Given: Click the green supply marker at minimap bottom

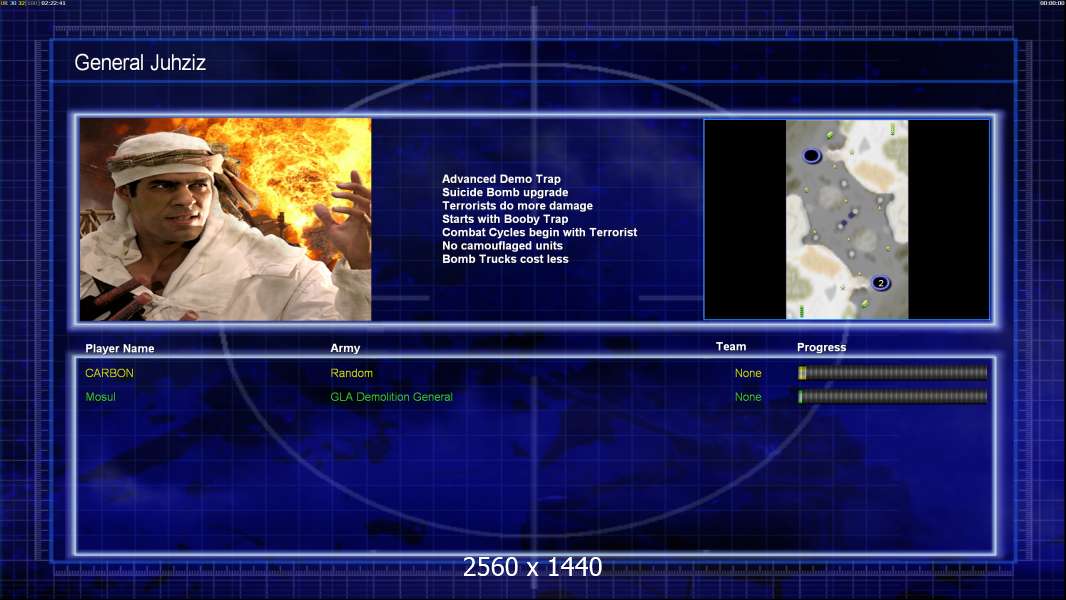Looking at the screenshot, I should pyautogui.click(x=864, y=303).
